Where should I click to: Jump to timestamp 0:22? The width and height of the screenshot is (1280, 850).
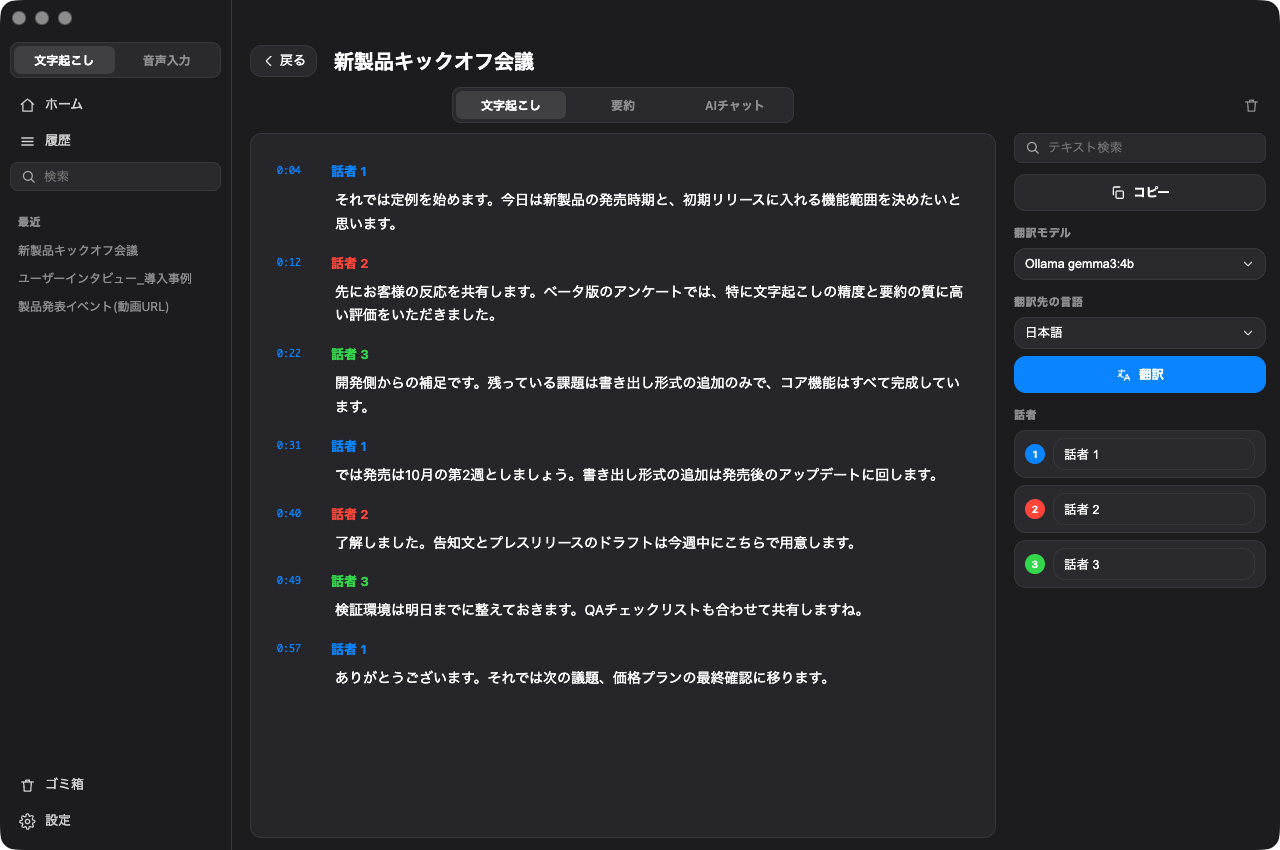click(289, 354)
